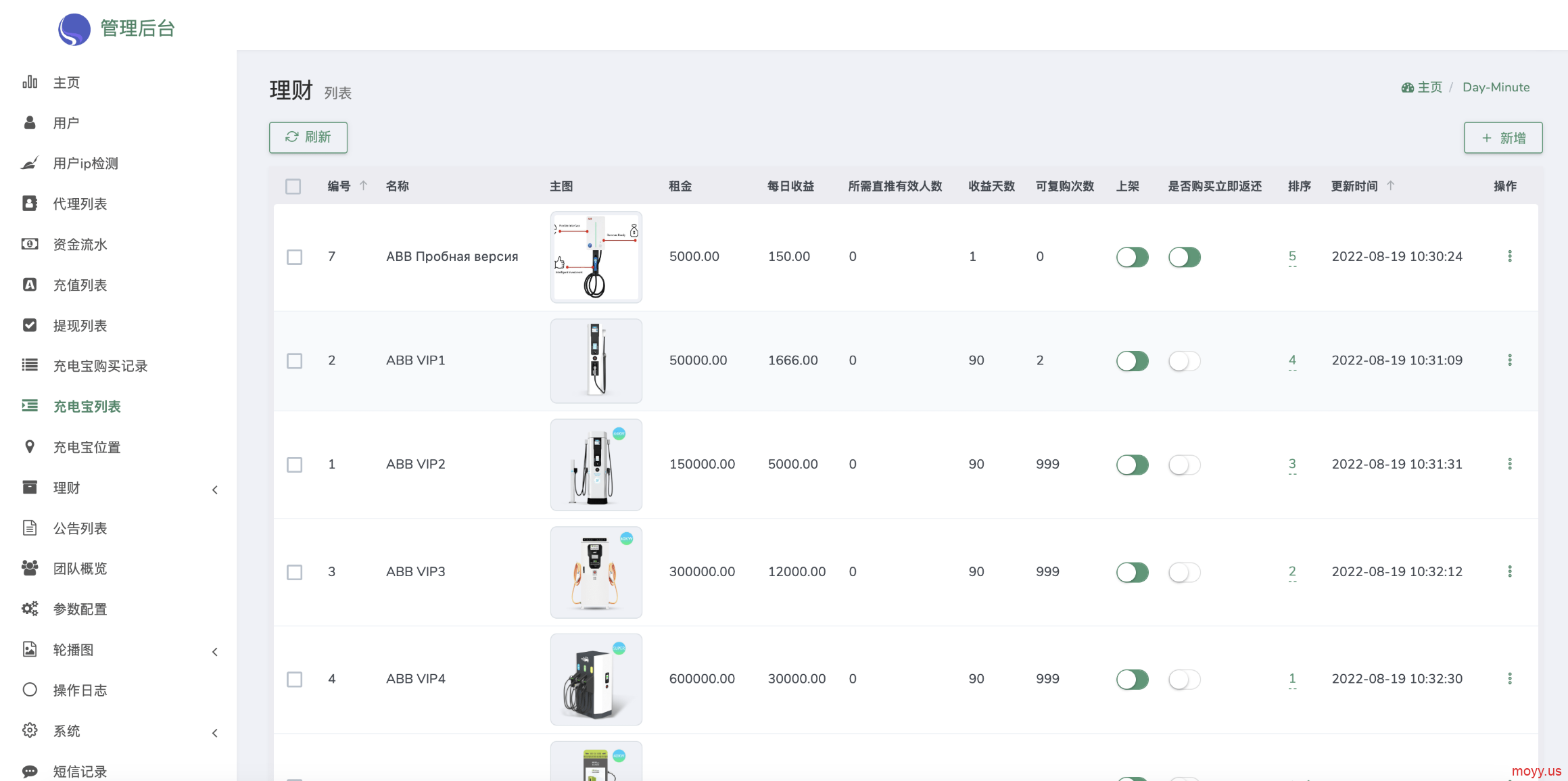This screenshot has width=1568, height=781.
Task: Click the 租金 value 300000.00
Action: [702, 571]
